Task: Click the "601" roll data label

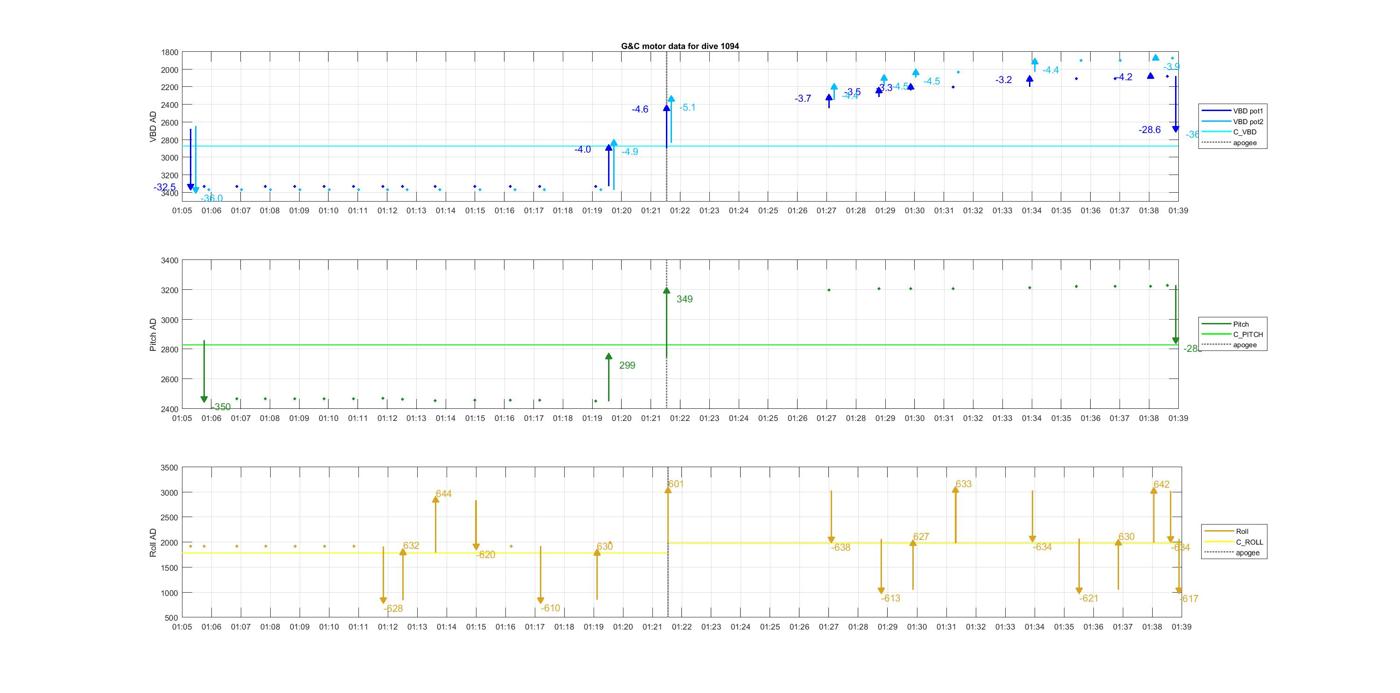Action: (x=675, y=484)
